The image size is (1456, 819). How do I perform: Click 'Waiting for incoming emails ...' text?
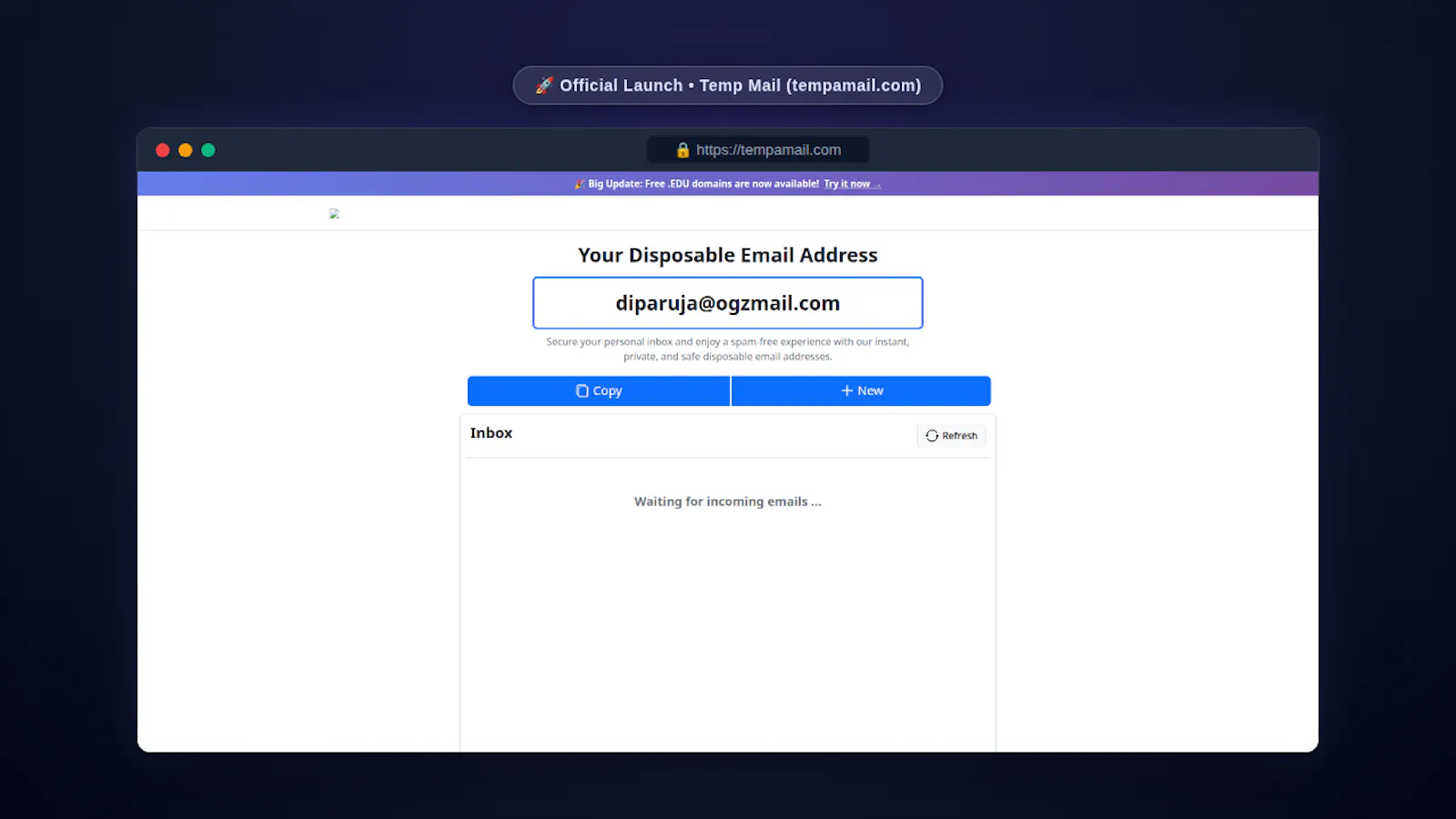coord(728,501)
